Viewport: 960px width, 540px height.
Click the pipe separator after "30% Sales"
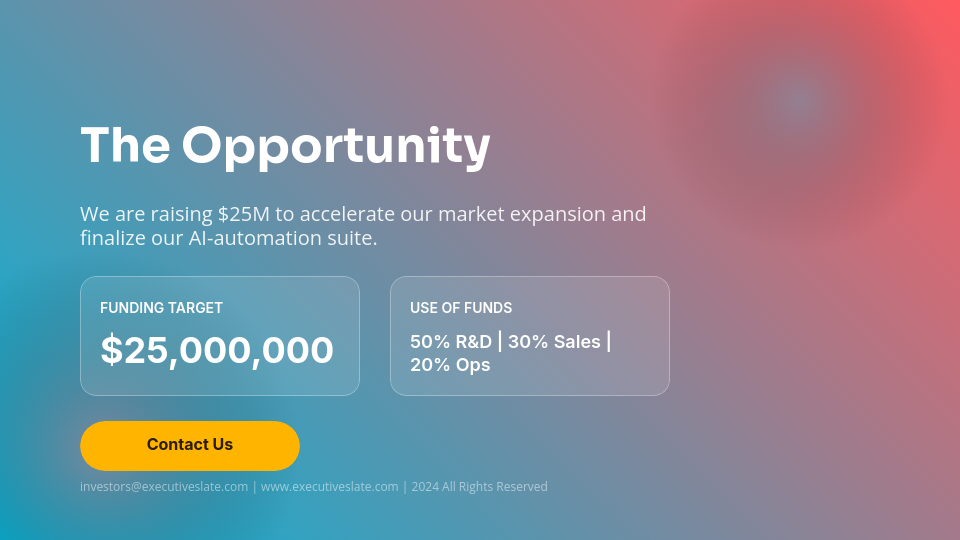coord(609,342)
